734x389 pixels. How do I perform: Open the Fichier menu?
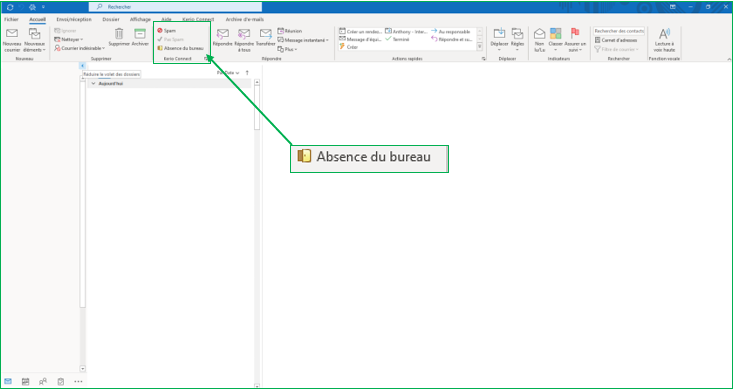[11, 19]
